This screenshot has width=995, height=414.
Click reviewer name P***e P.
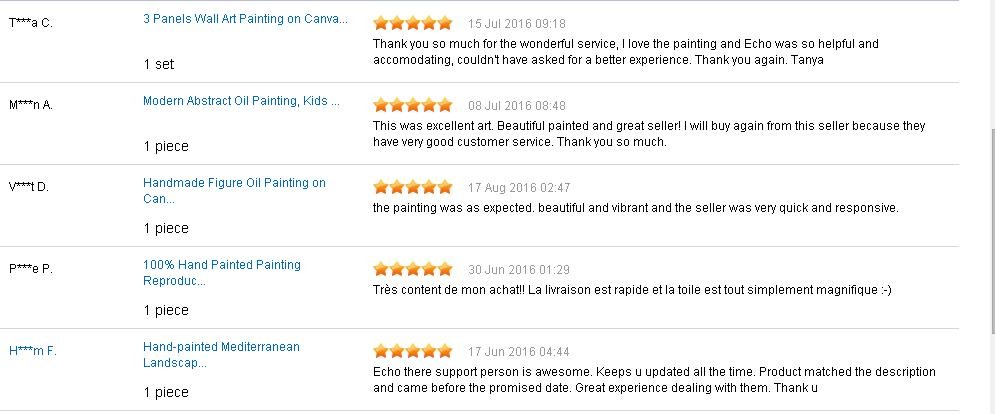click(30, 268)
